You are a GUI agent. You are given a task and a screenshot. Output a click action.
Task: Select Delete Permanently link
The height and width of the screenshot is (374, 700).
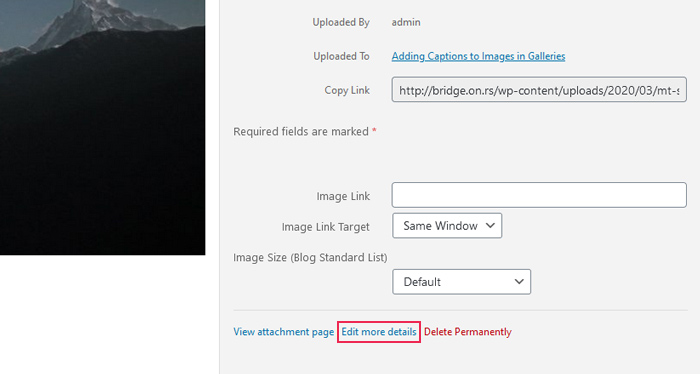[467, 332]
